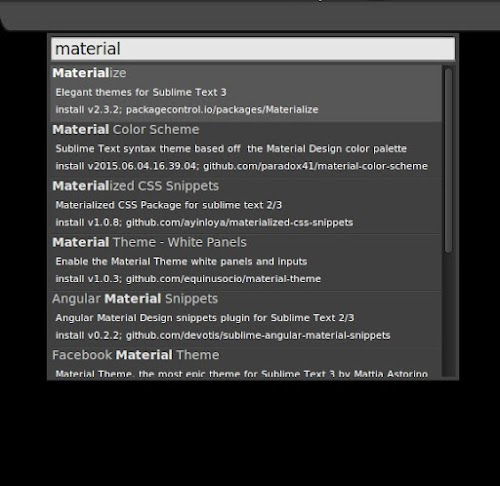Click the package list scrollbar thumb
Image resolution: width=500 pixels, height=486 pixels.
(x=449, y=160)
